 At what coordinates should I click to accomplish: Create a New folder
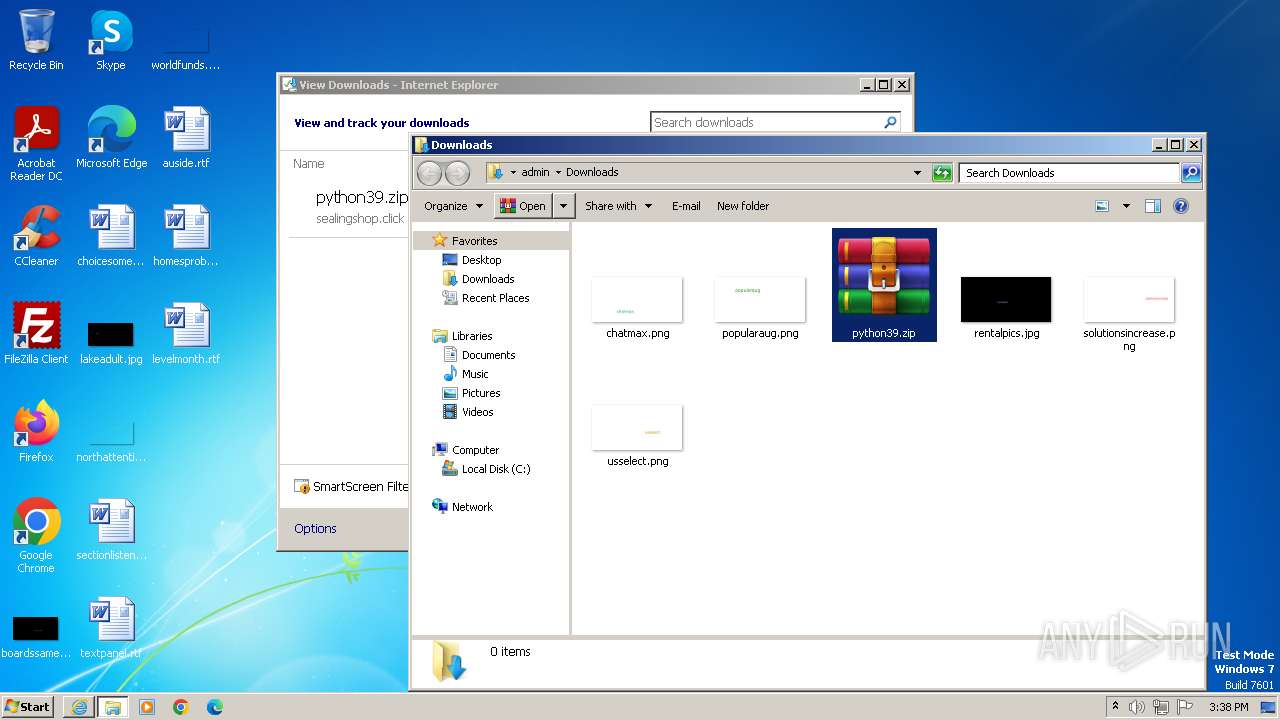point(743,206)
